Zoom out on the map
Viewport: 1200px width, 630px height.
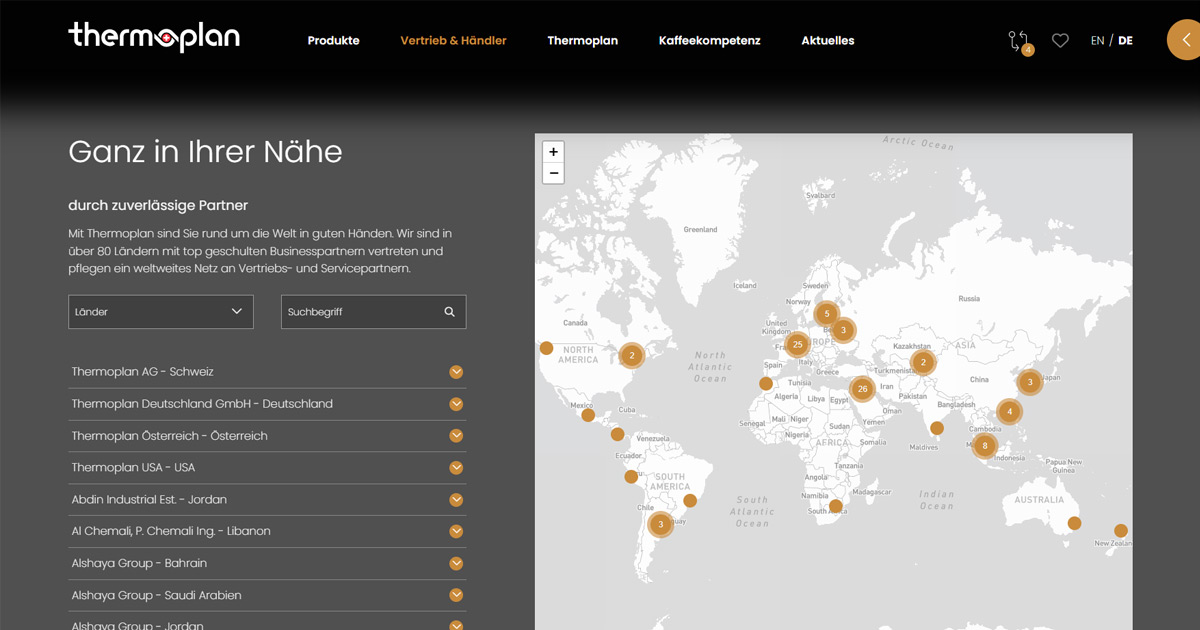pyautogui.click(x=553, y=174)
